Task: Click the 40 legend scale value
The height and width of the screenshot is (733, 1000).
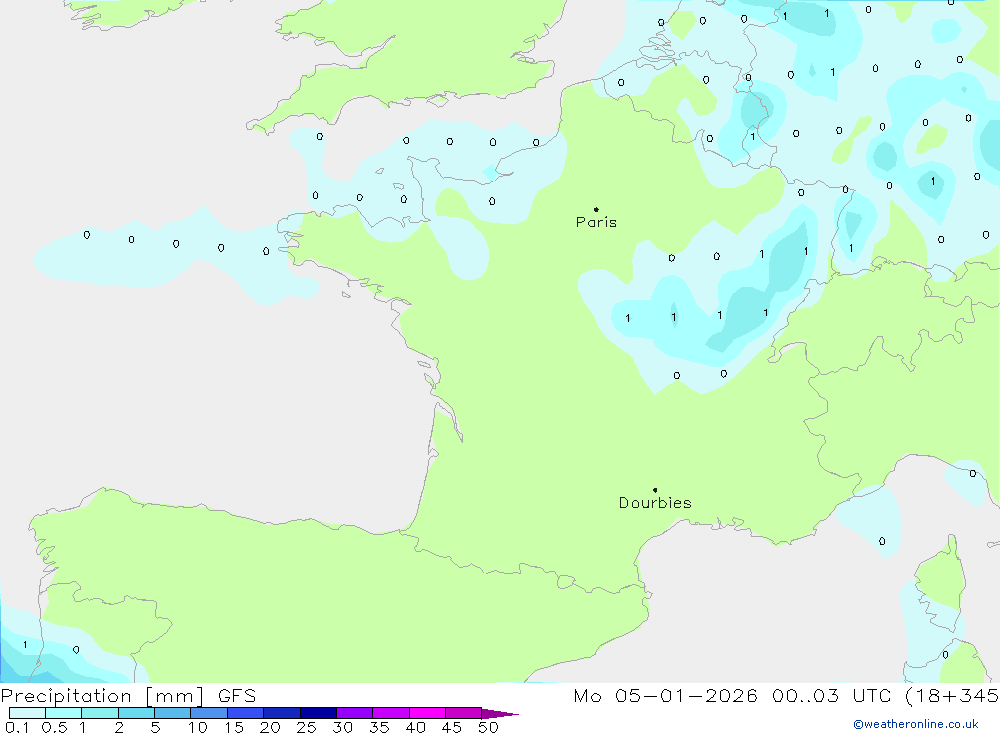Action: click(x=416, y=727)
